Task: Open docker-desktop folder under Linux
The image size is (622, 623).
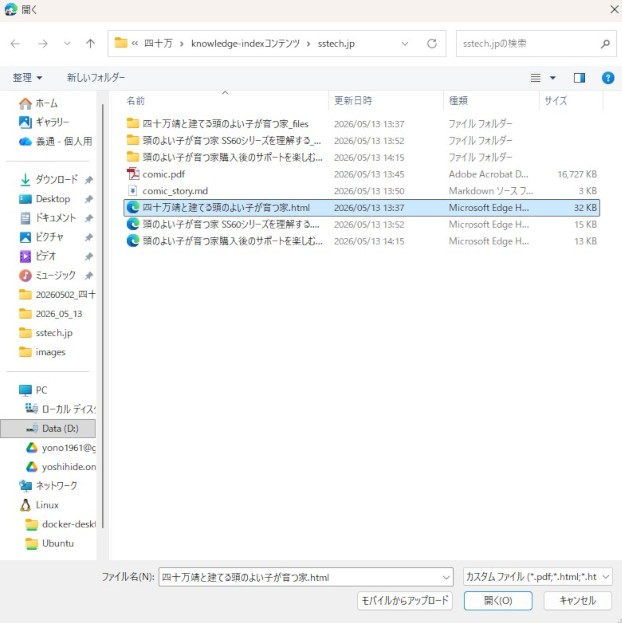Action: click(x=60, y=524)
